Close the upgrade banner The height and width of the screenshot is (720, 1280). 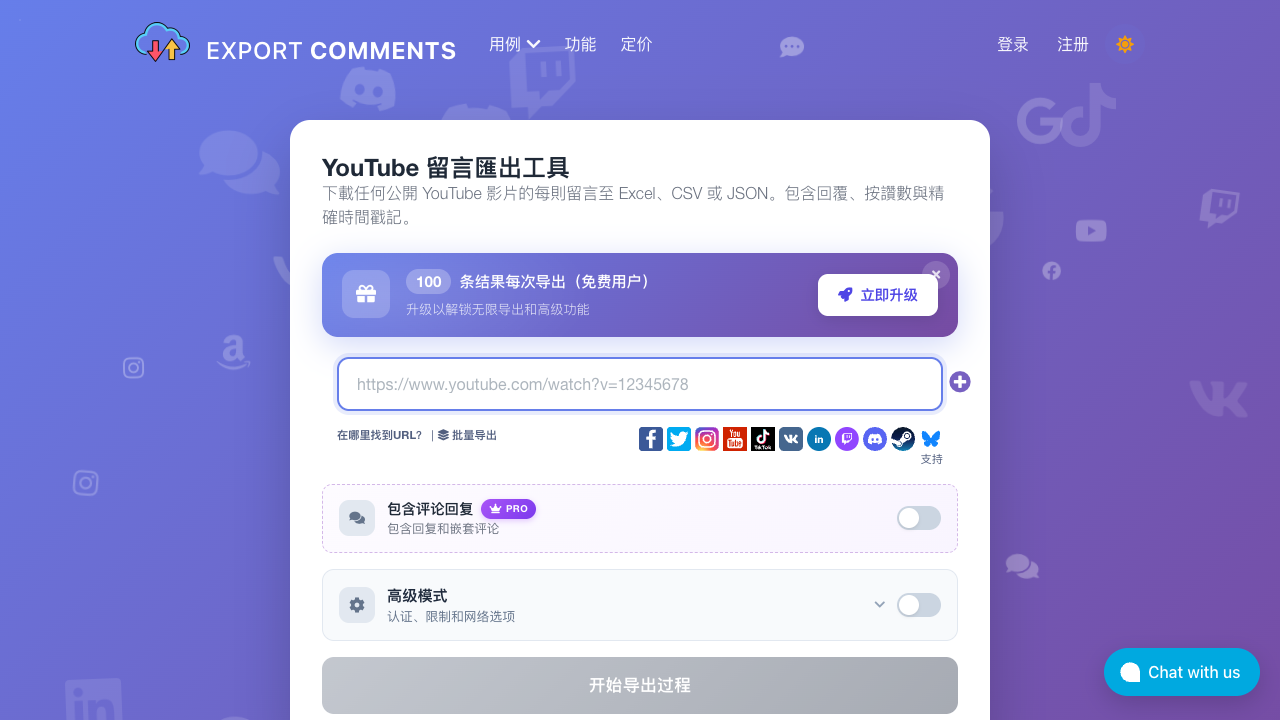click(x=936, y=274)
